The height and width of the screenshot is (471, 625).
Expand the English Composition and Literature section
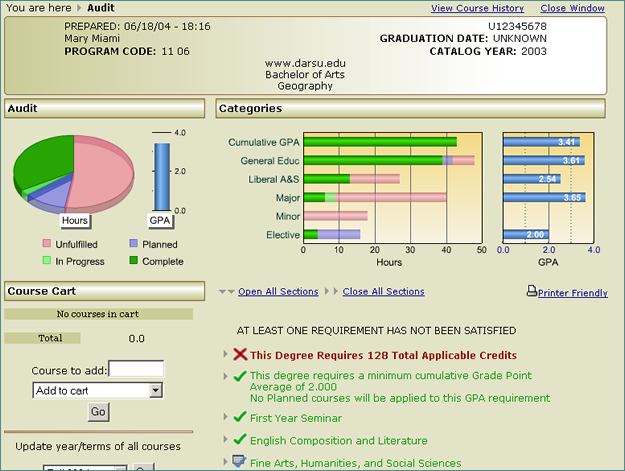point(225,440)
